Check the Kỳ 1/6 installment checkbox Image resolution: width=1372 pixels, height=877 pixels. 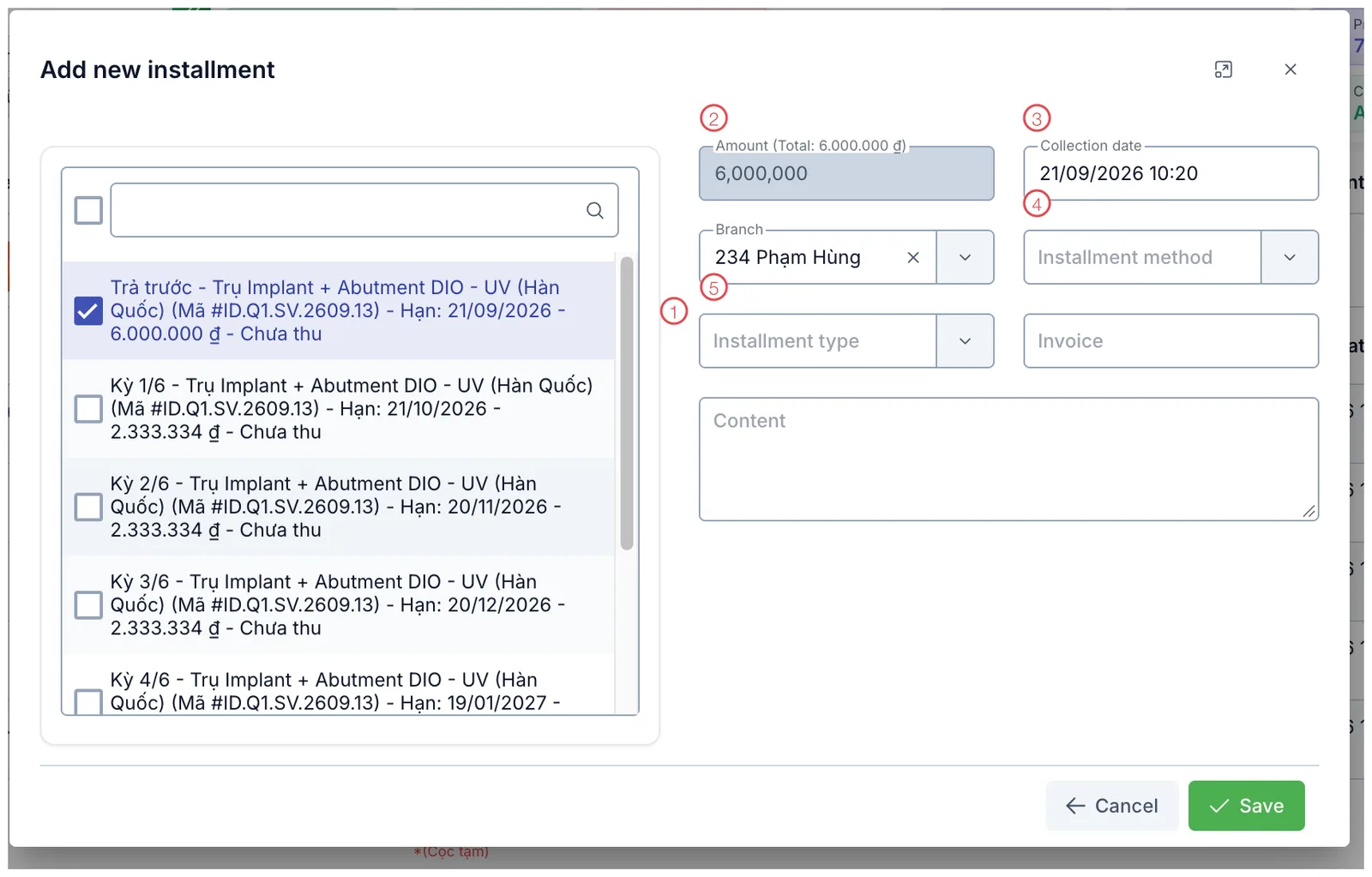pos(88,409)
